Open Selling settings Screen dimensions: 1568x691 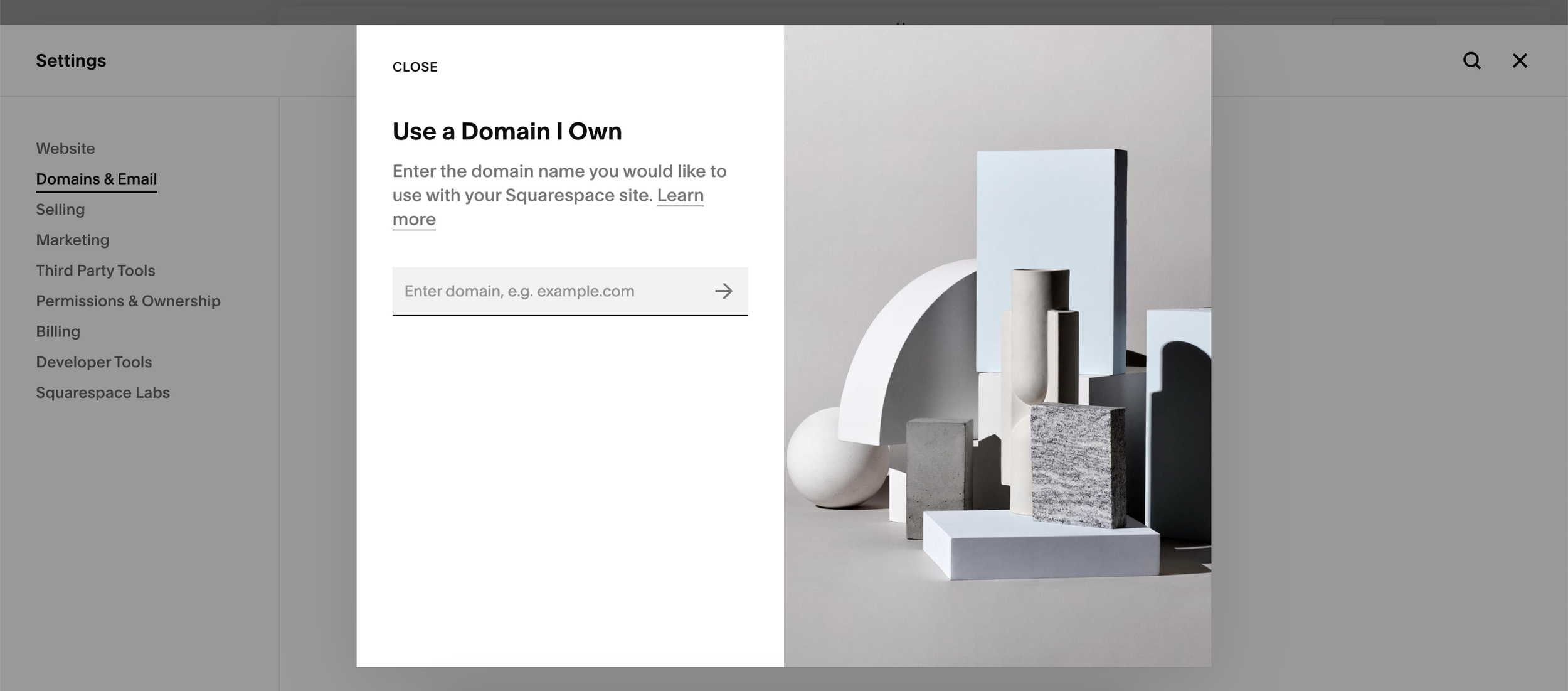point(60,210)
